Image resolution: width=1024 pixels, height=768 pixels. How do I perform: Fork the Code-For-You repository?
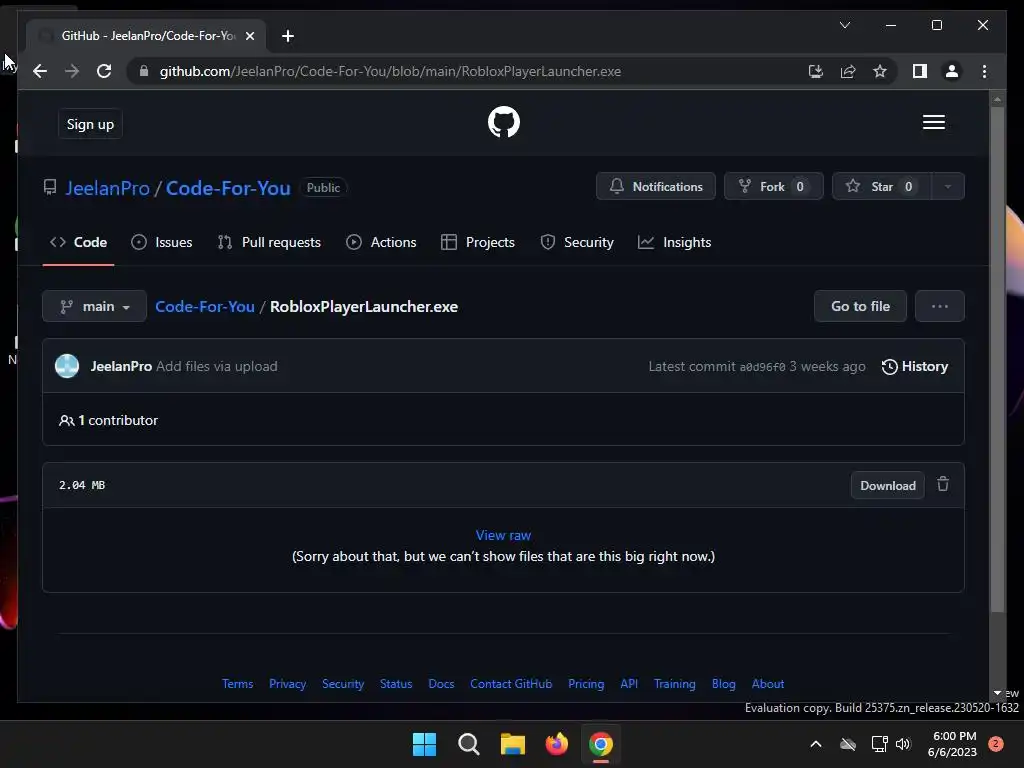[x=773, y=187]
